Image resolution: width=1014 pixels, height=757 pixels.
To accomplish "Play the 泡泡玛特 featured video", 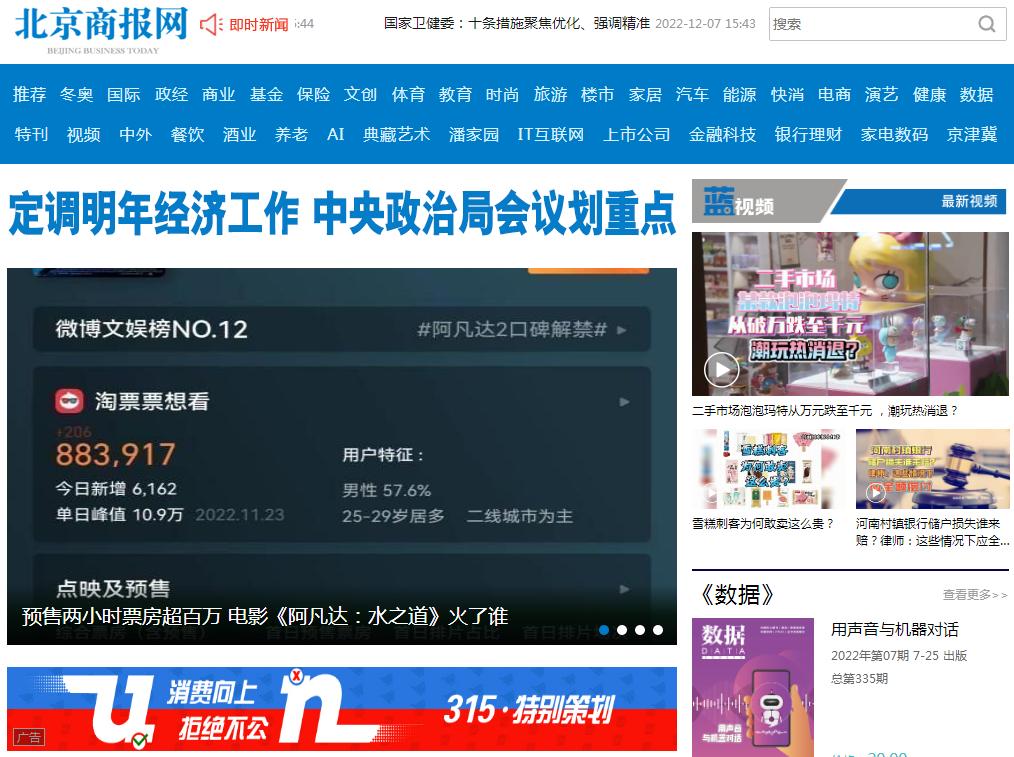I will point(721,370).
